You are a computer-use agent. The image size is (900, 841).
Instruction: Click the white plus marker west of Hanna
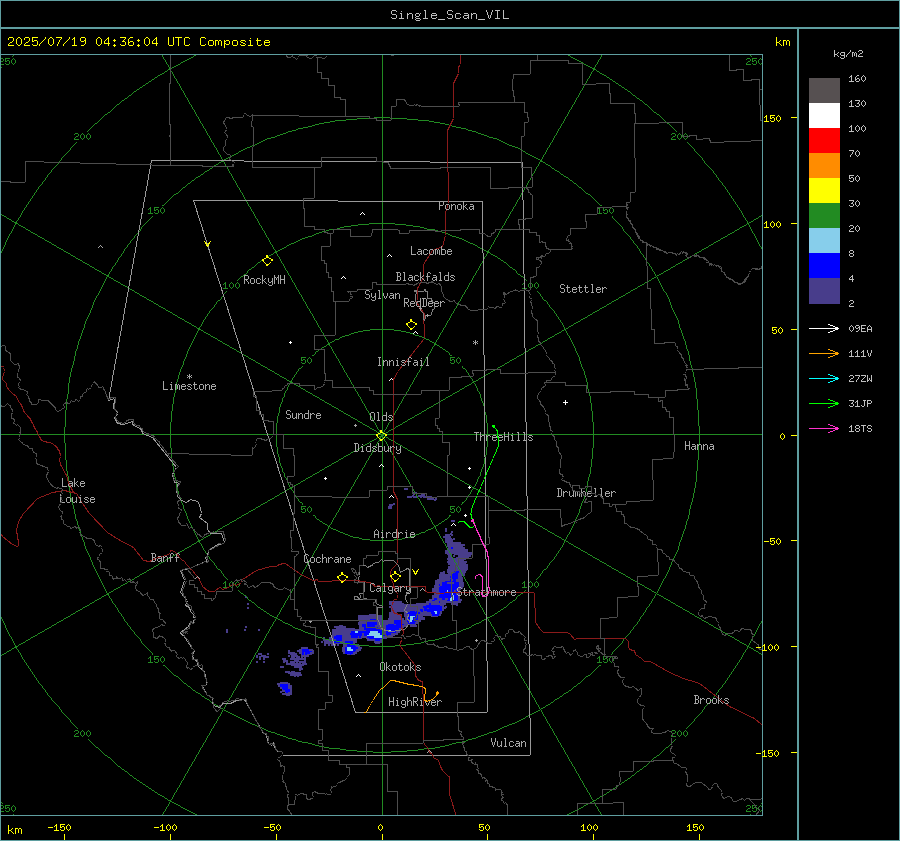pyautogui.click(x=565, y=402)
